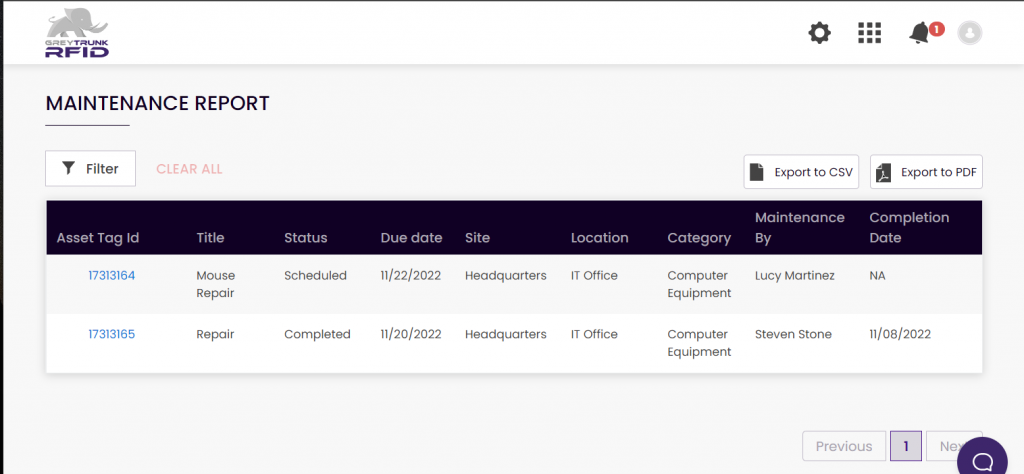Viewport: 1024px width, 474px height.
Task: Open the settings gear icon
Action: coord(820,33)
